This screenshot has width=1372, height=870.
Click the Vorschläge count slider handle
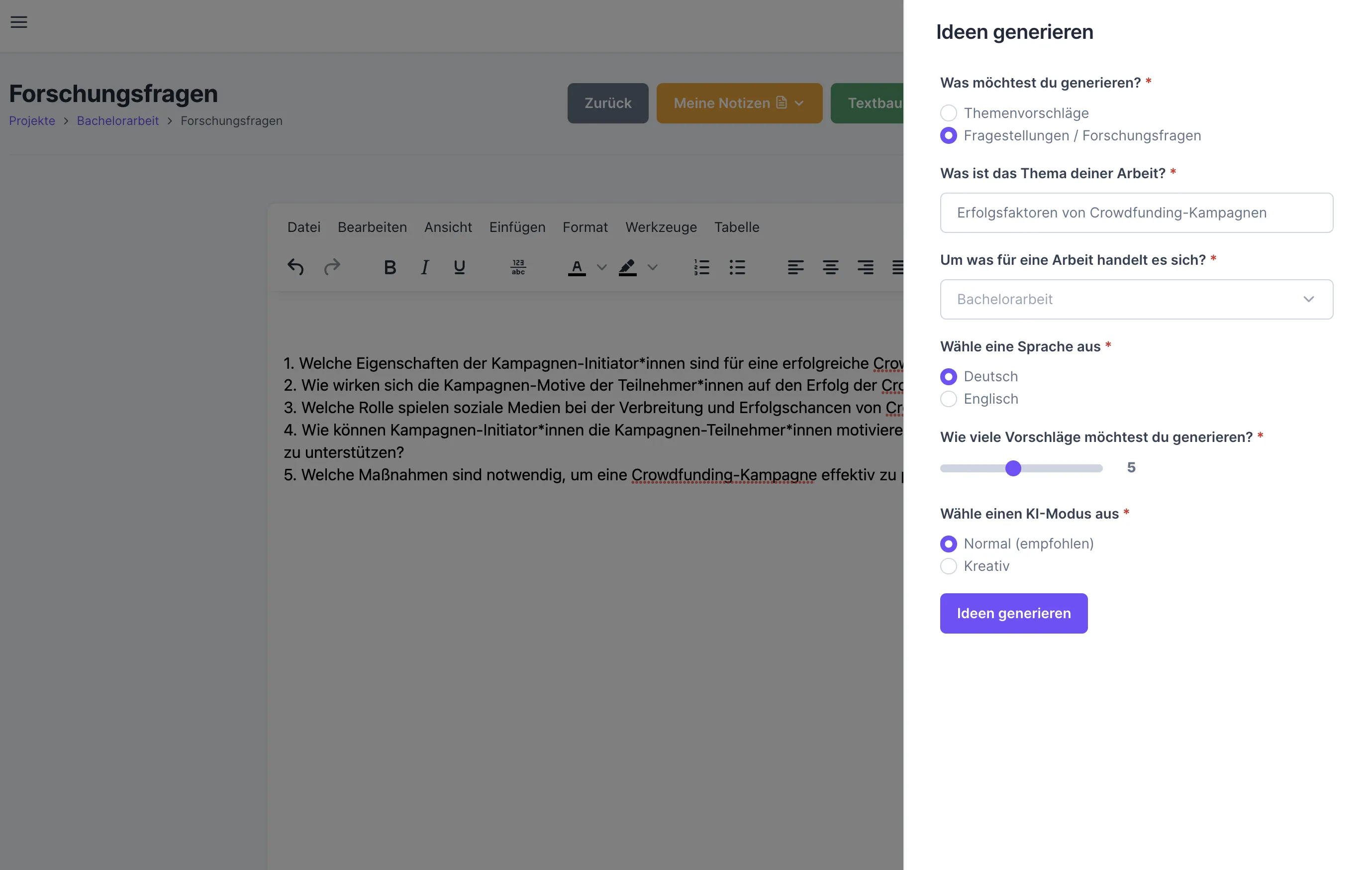click(1013, 468)
